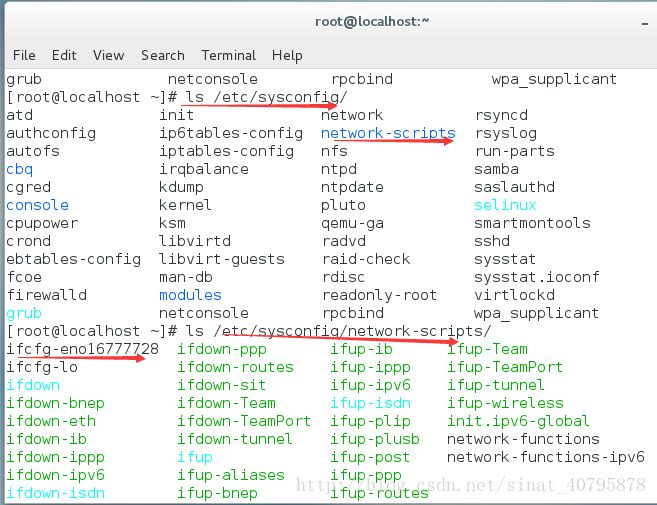Viewport: 657px width, 505px height.
Task: Open the Terminal menu
Action: tap(228, 55)
